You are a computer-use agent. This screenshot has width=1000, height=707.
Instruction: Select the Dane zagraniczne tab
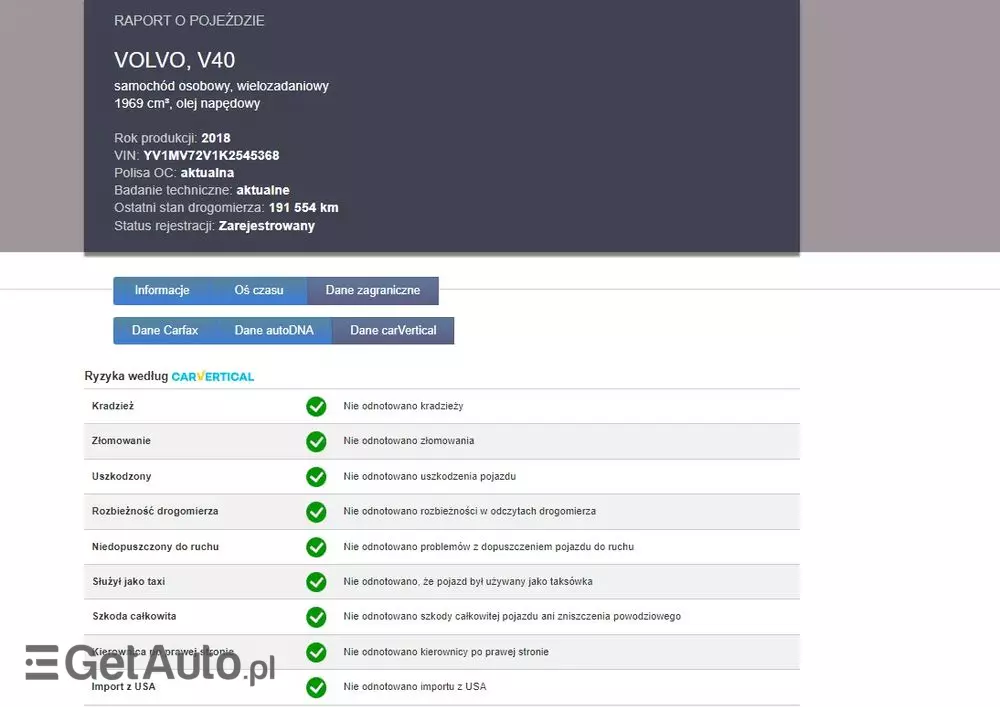point(372,290)
